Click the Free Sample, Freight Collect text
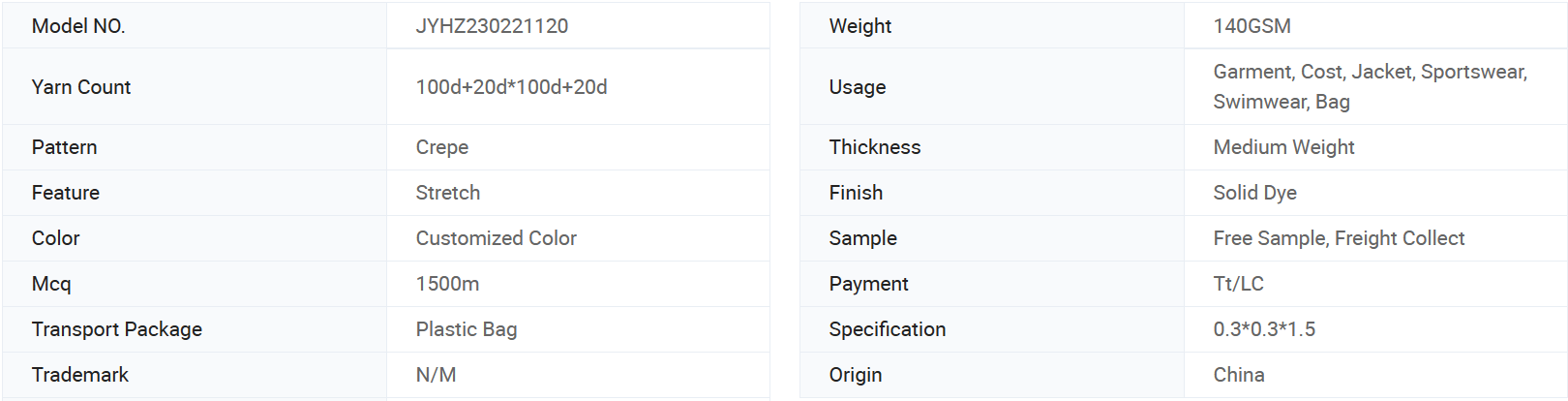Screen dimensions: 1568x401 (x=1339, y=238)
